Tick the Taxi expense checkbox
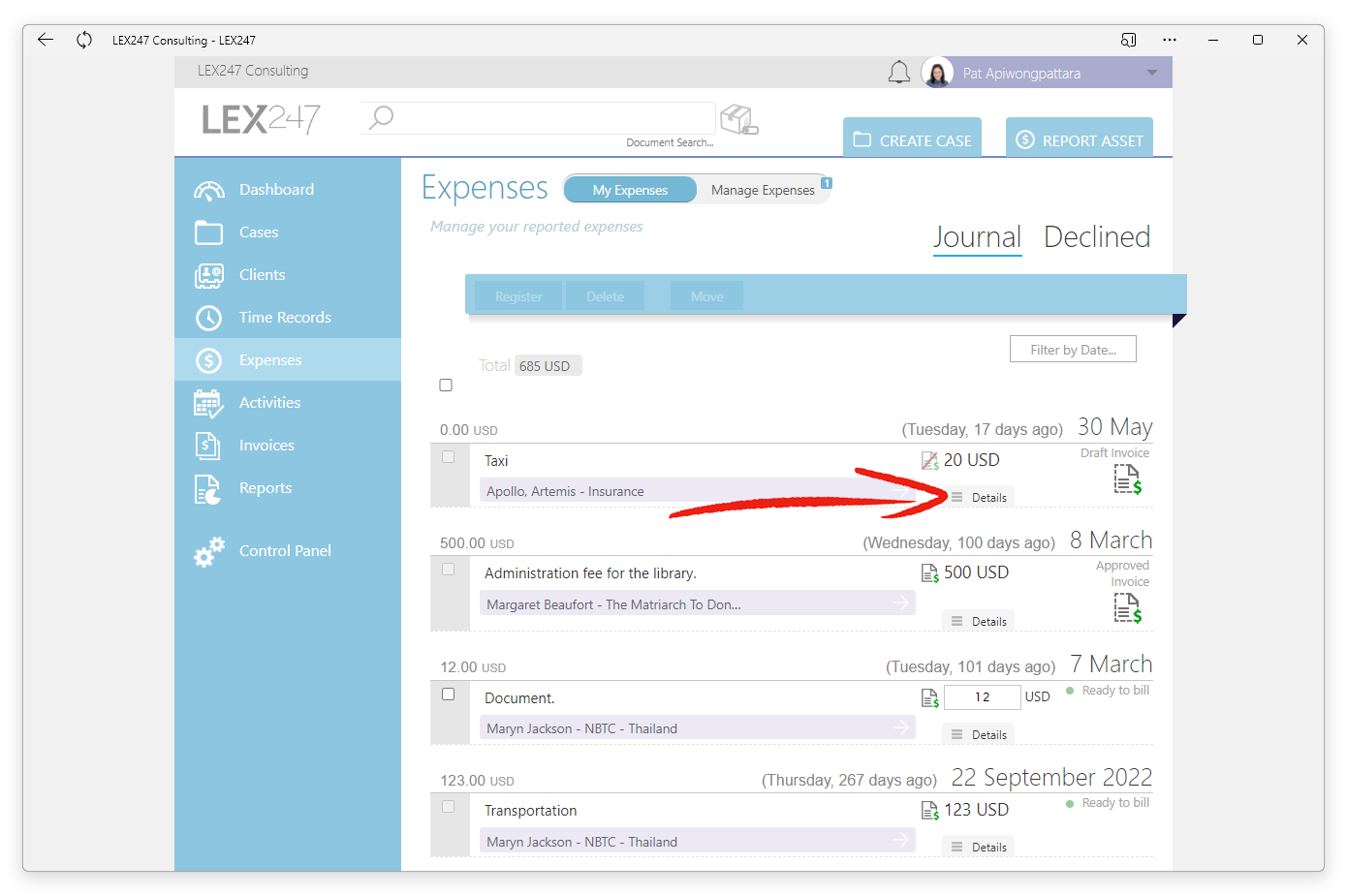1347x896 pixels. click(448, 457)
